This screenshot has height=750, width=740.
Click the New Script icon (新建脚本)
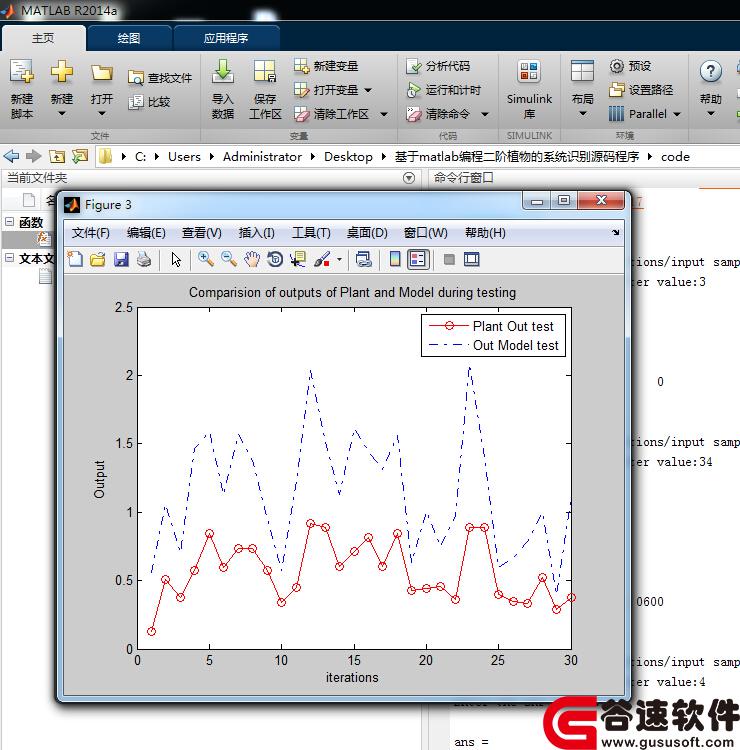(x=22, y=72)
